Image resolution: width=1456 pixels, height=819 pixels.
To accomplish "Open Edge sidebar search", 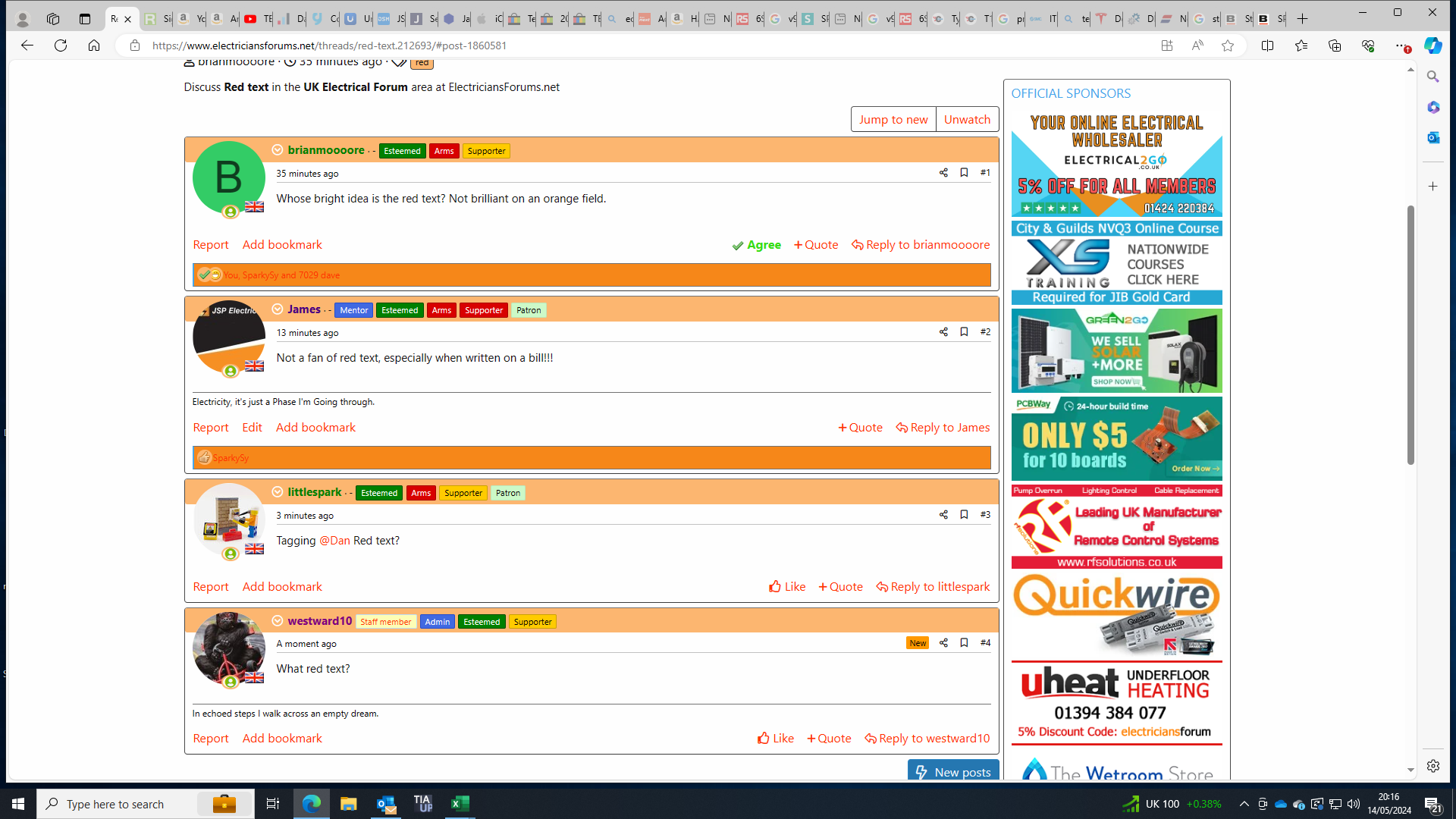I will click(1432, 77).
